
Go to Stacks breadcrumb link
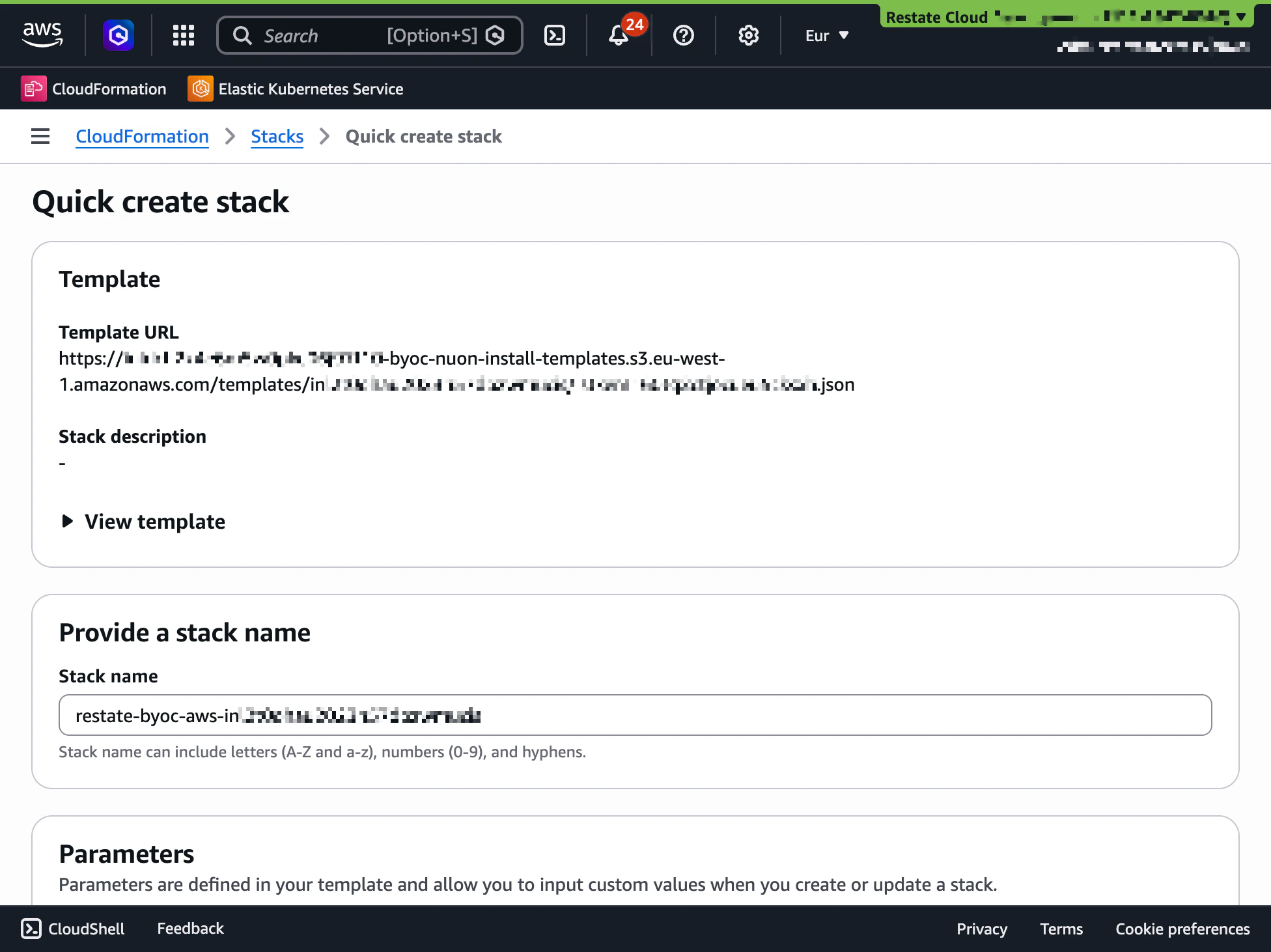tap(277, 137)
